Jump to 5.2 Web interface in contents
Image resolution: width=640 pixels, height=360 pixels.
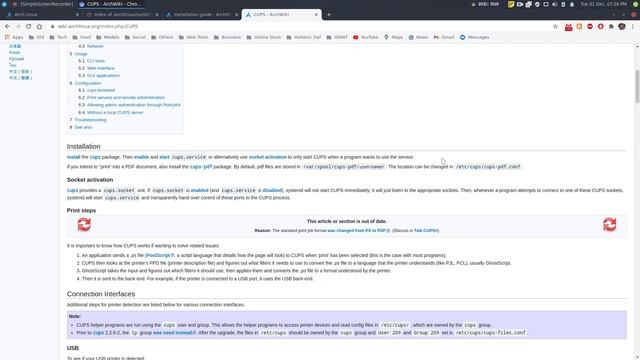(x=96, y=68)
